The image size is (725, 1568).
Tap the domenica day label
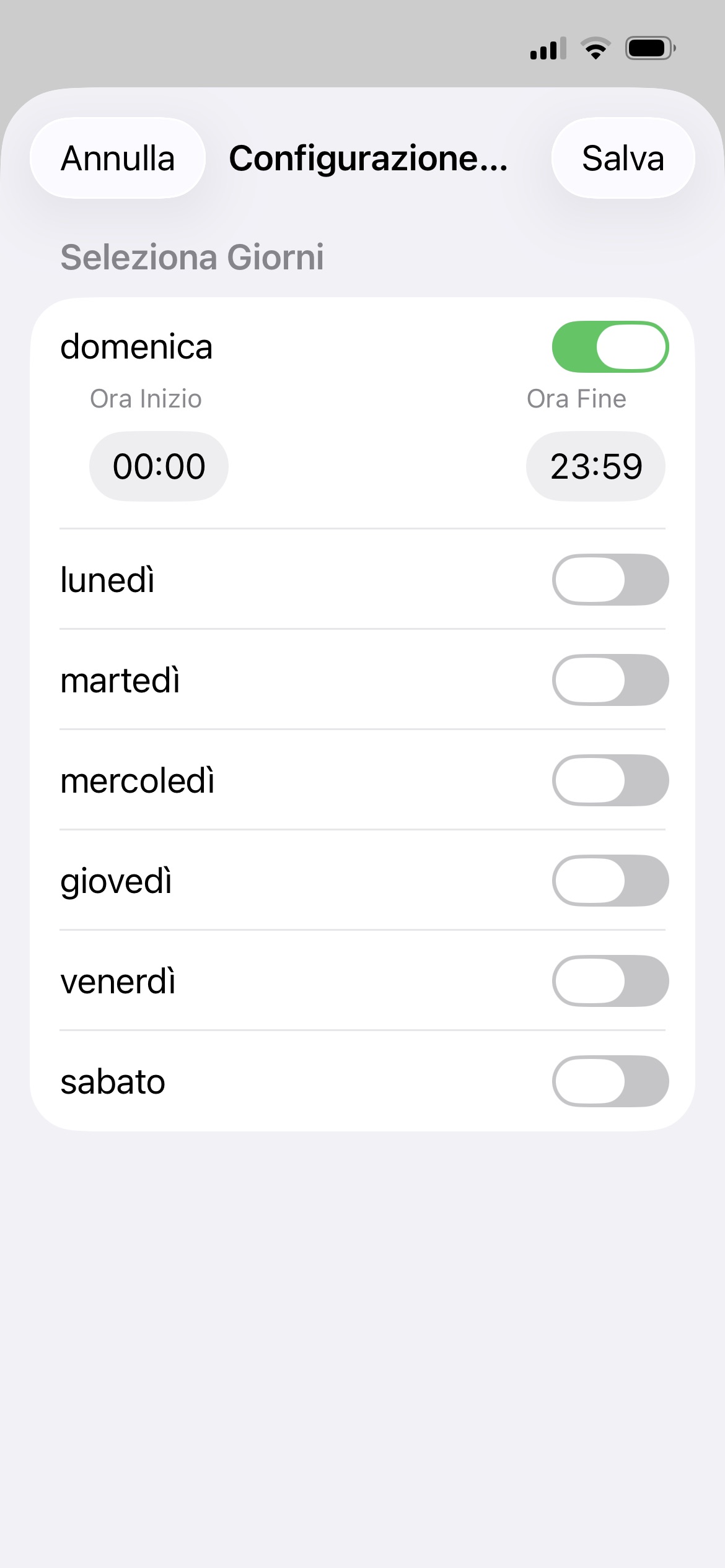(x=136, y=347)
